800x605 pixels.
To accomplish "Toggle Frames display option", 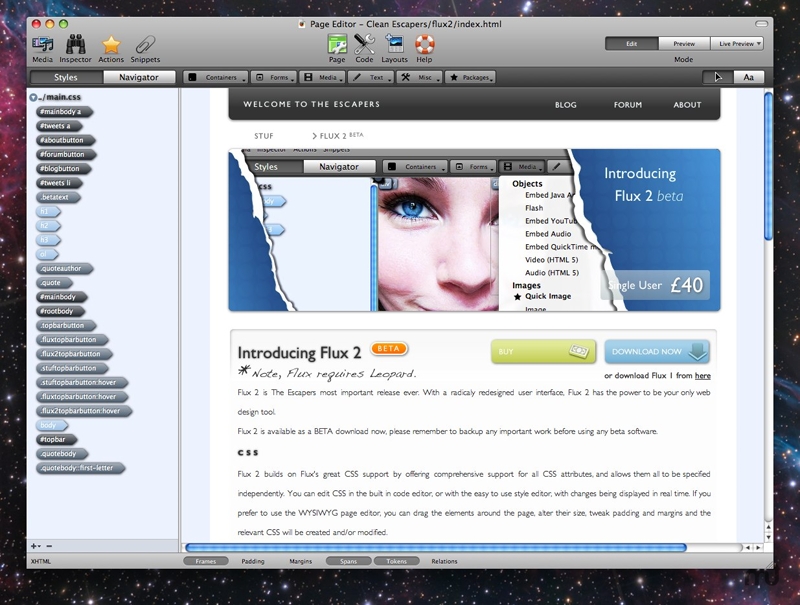I will 206,561.
